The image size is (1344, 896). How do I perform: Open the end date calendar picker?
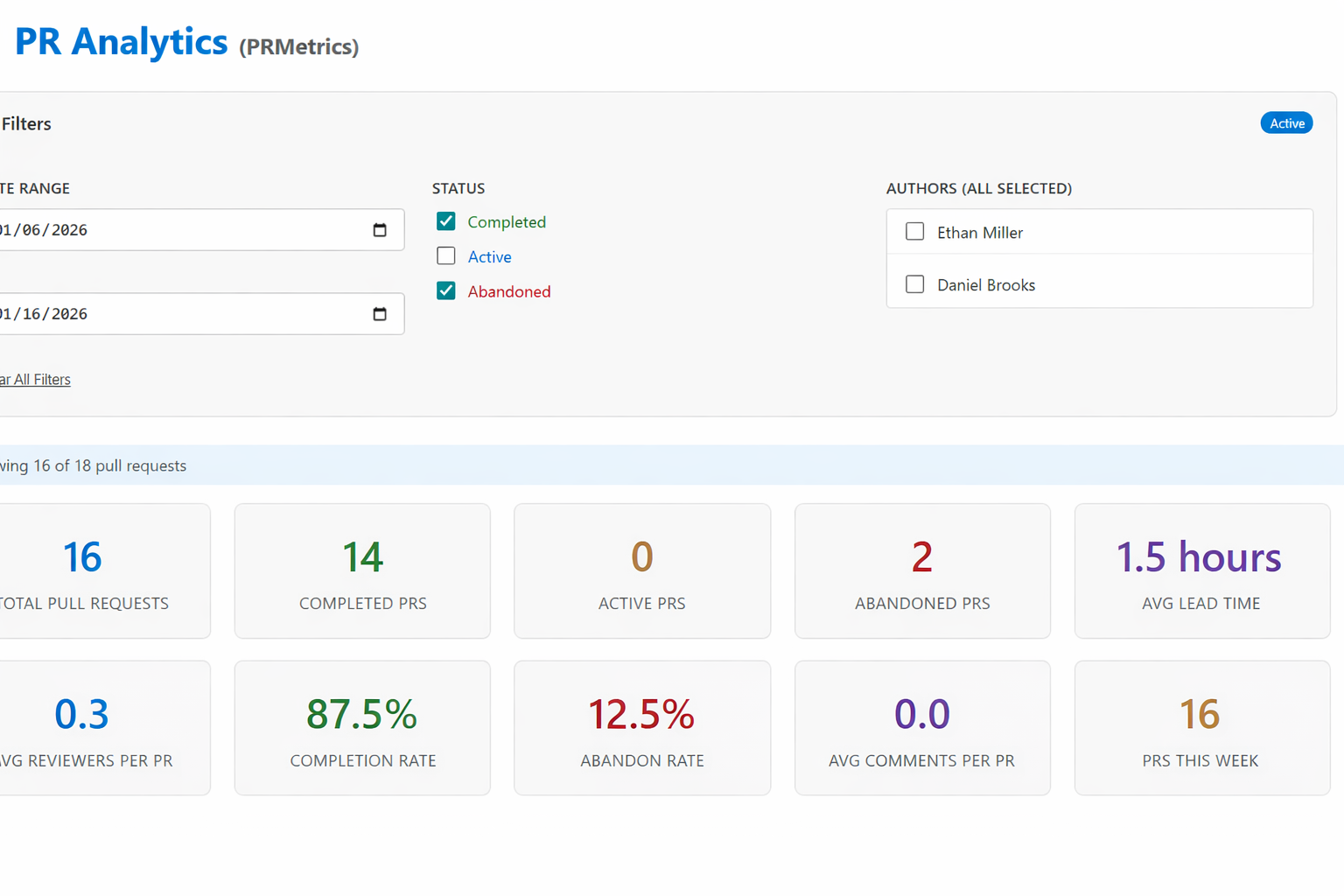tap(380, 313)
